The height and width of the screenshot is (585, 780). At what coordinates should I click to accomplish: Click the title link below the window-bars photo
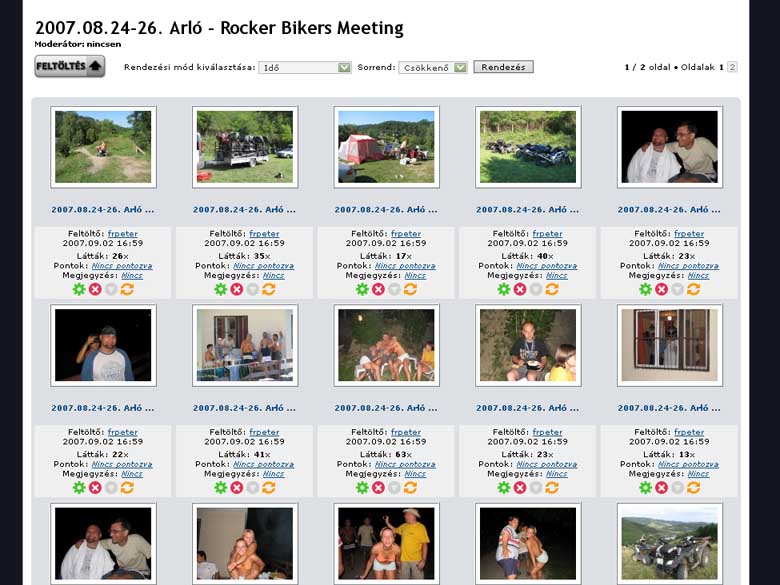(x=669, y=408)
